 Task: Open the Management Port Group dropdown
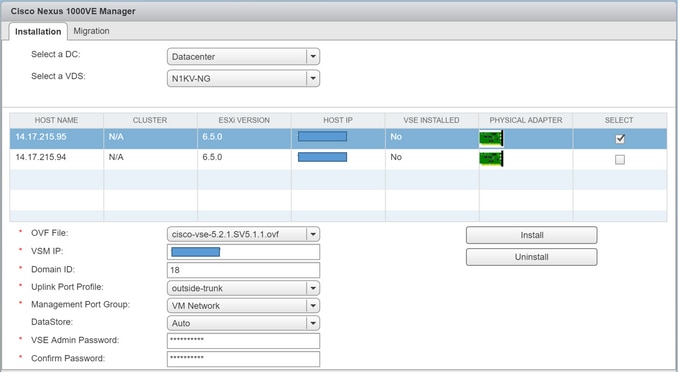click(x=243, y=305)
